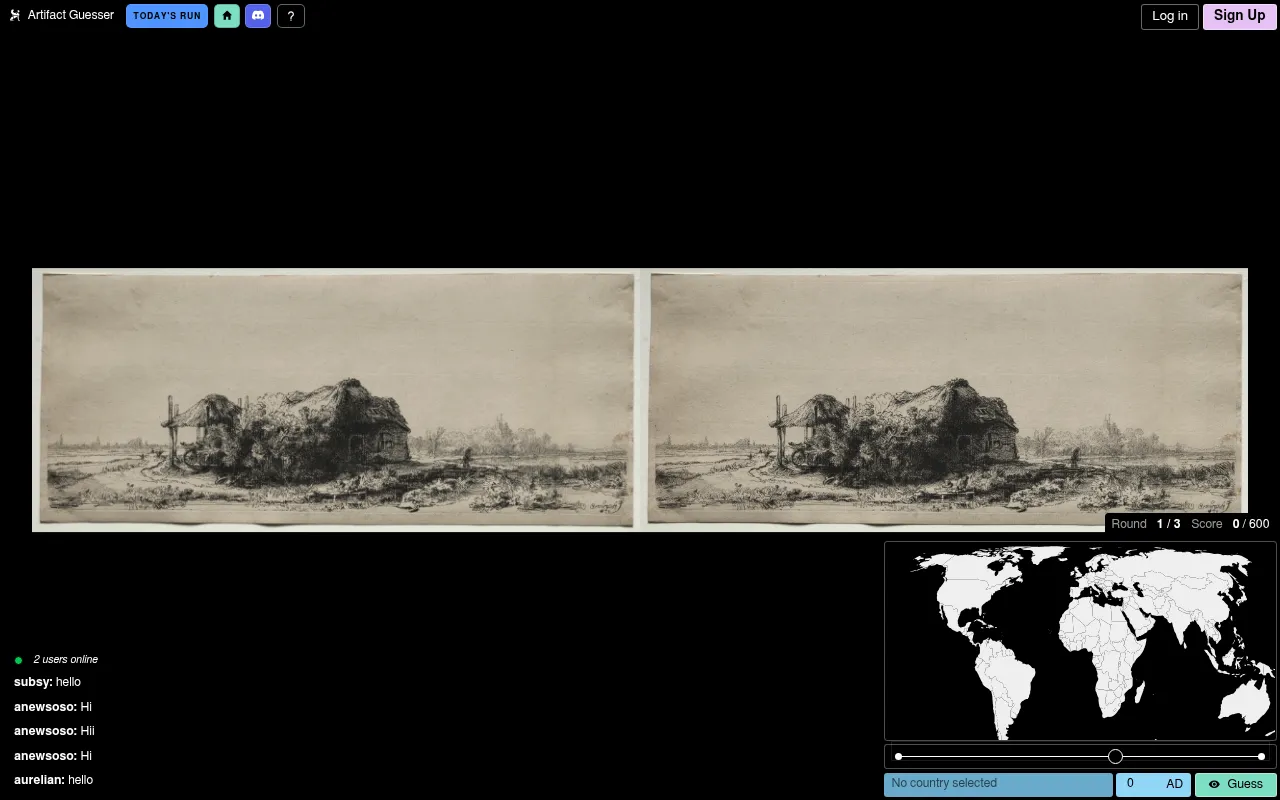Viewport: 1280px width, 800px height.
Task: Click the world map country selector
Action: (x=1080, y=641)
